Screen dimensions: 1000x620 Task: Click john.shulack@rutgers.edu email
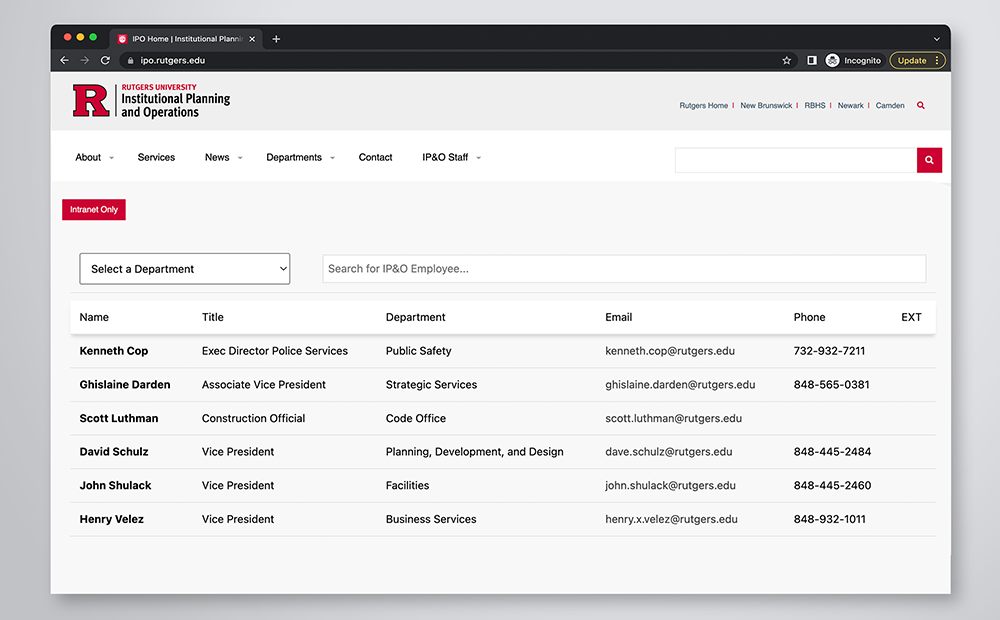[x=670, y=486]
